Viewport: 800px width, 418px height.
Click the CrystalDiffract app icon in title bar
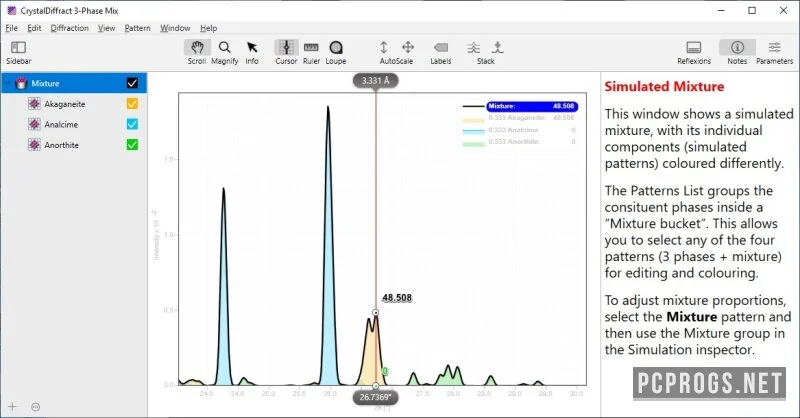point(11,10)
